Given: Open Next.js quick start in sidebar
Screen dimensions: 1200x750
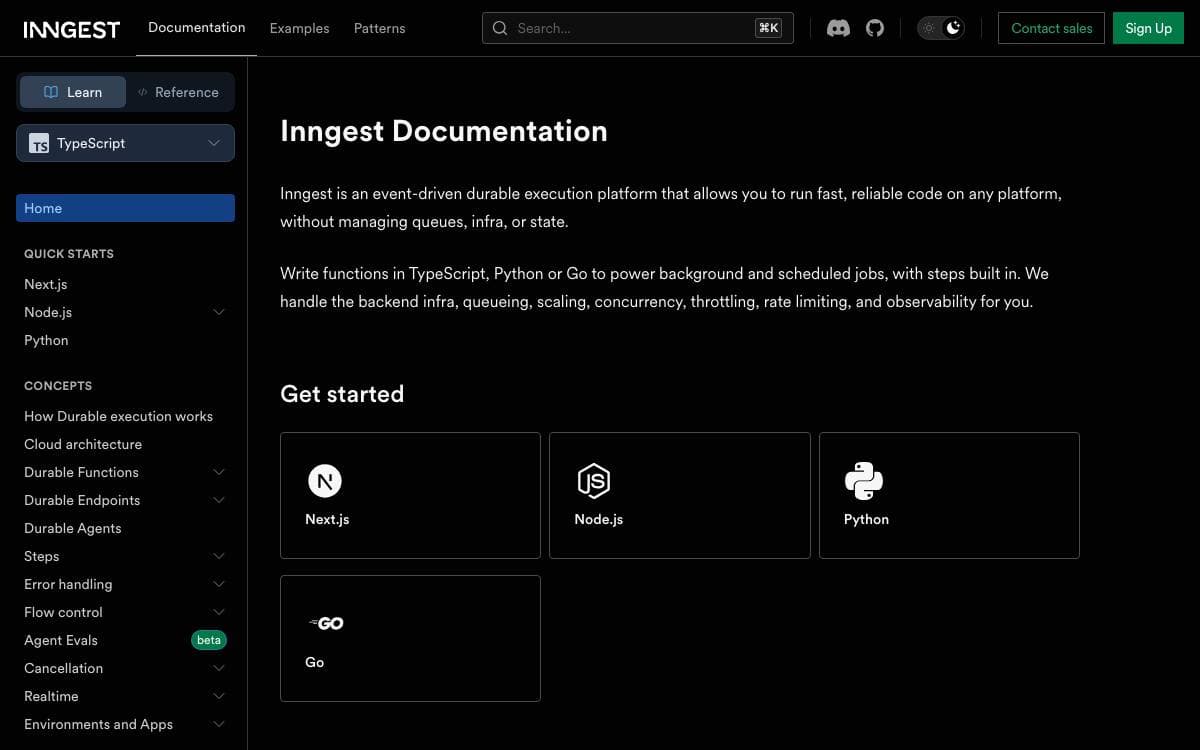Looking at the screenshot, I should coord(46,284).
